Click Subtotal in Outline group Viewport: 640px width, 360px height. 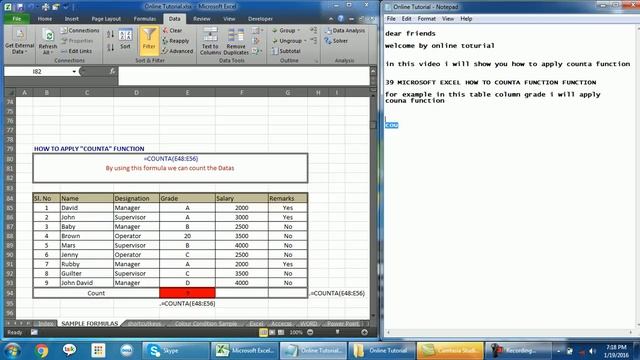tap(287, 51)
